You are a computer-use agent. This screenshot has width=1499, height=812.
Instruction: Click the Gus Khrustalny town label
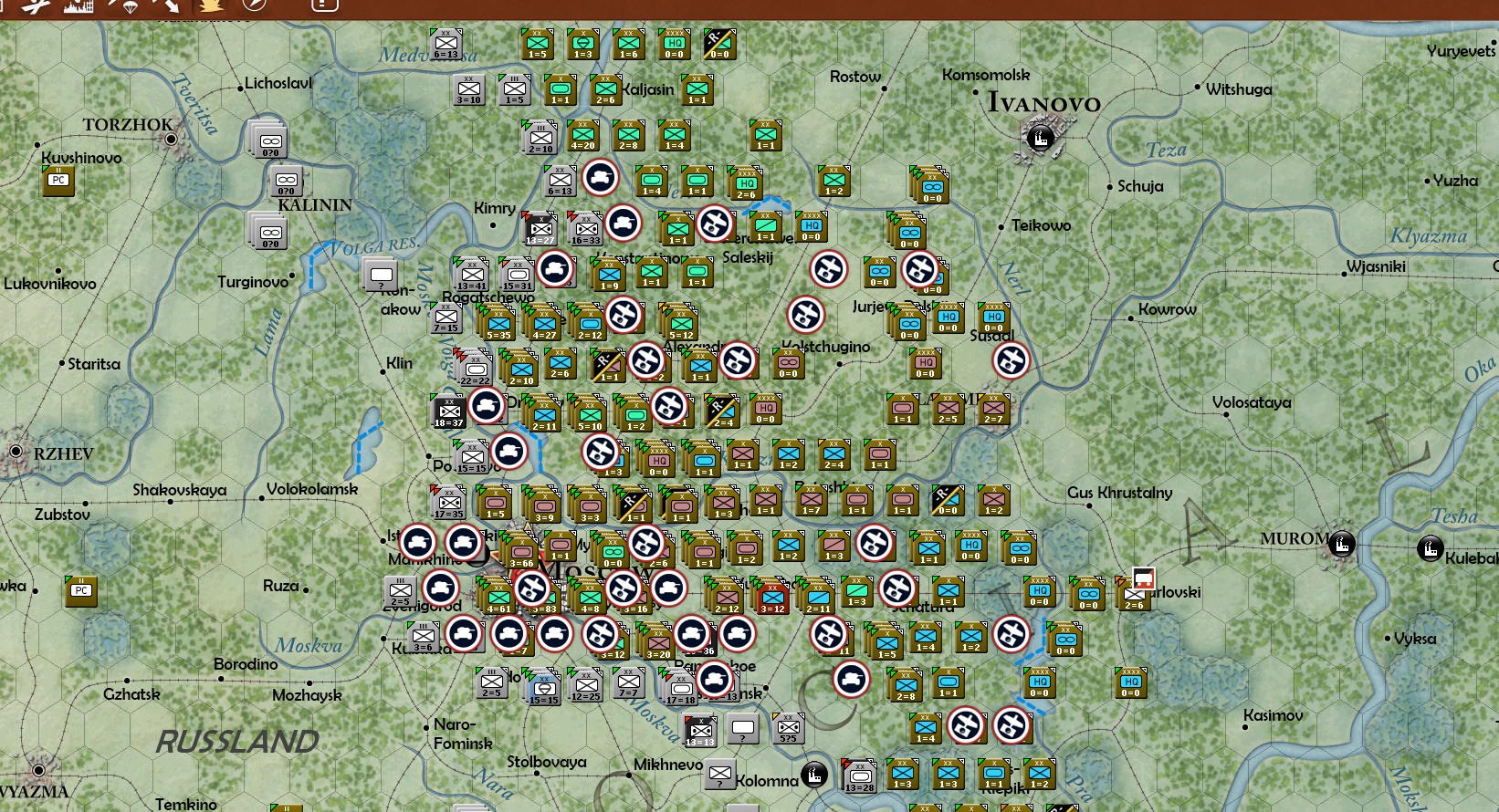click(x=1119, y=493)
